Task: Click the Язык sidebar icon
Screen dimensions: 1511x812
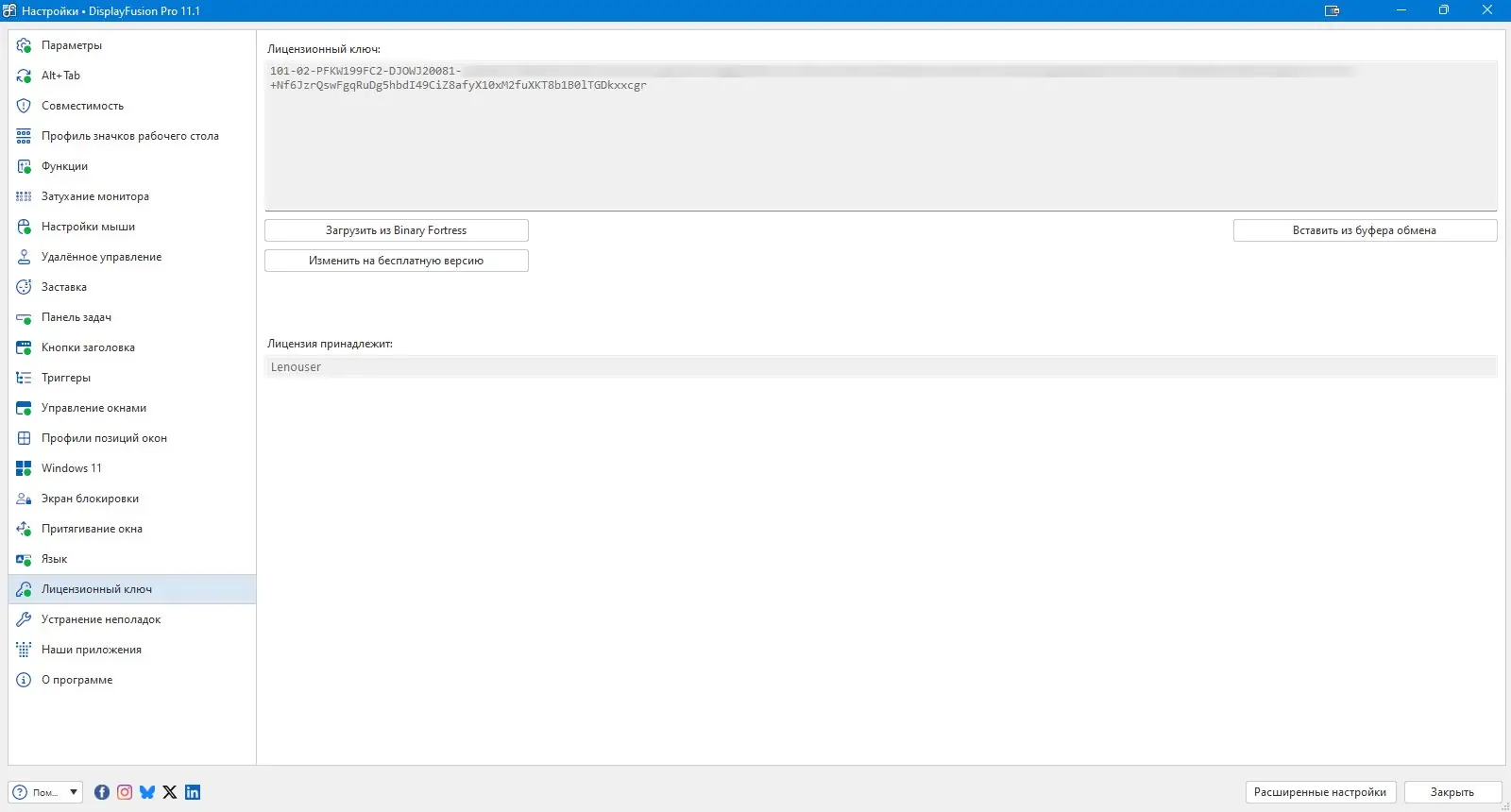Action: 24,559
